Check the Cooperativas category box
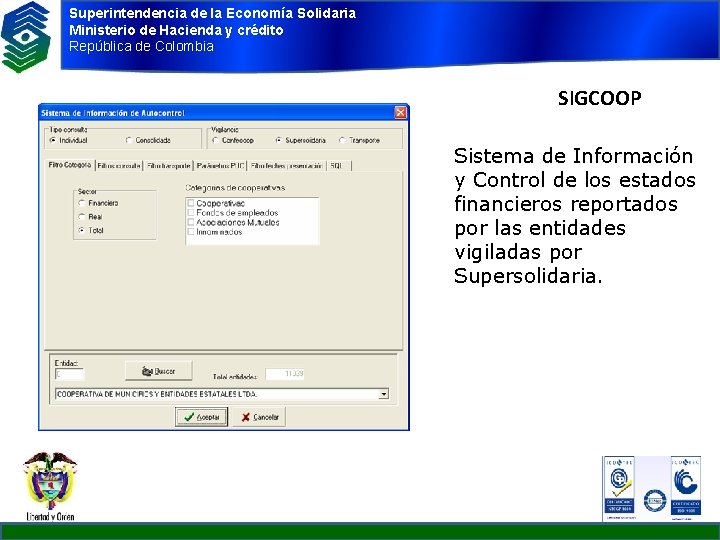 click(191, 203)
